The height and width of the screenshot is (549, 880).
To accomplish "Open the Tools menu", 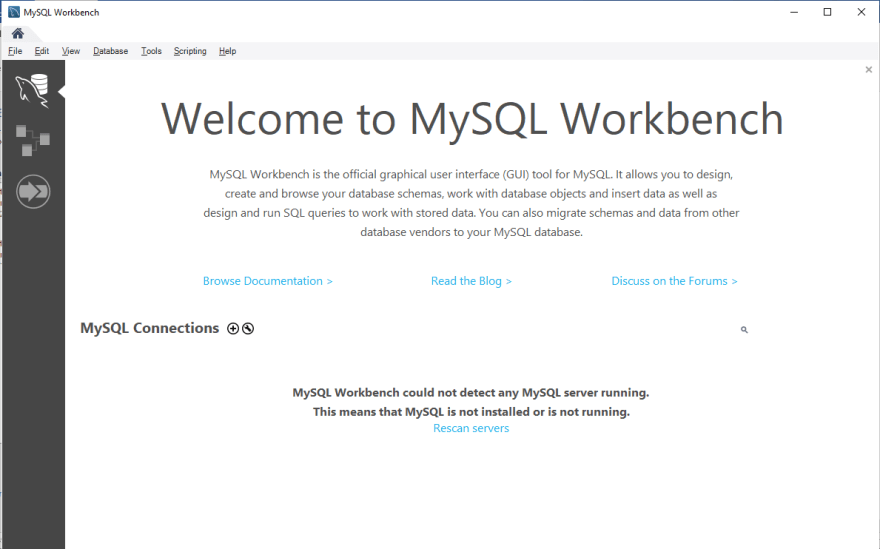I will pos(151,51).
